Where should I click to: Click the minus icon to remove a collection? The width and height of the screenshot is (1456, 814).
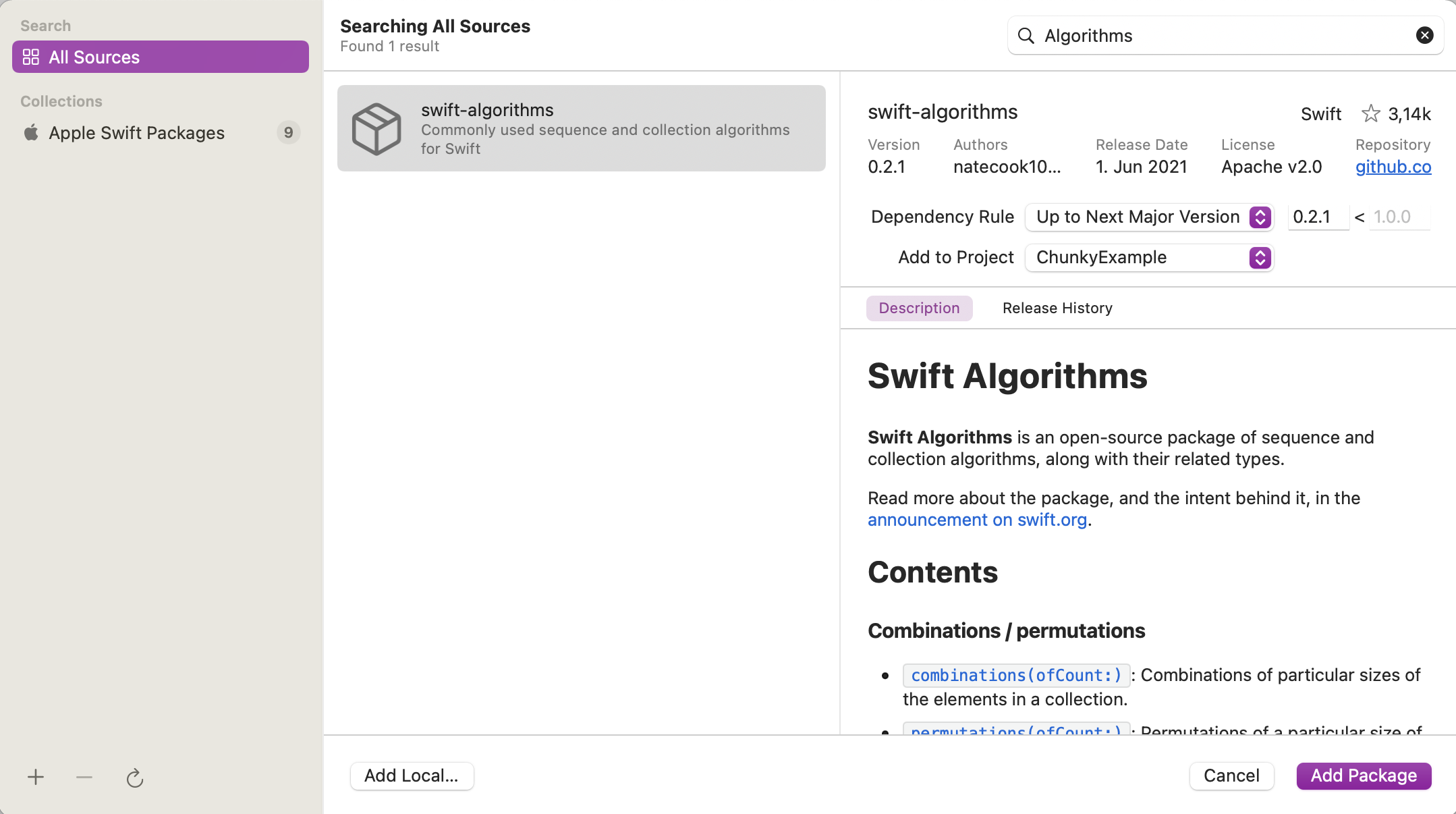84,777
